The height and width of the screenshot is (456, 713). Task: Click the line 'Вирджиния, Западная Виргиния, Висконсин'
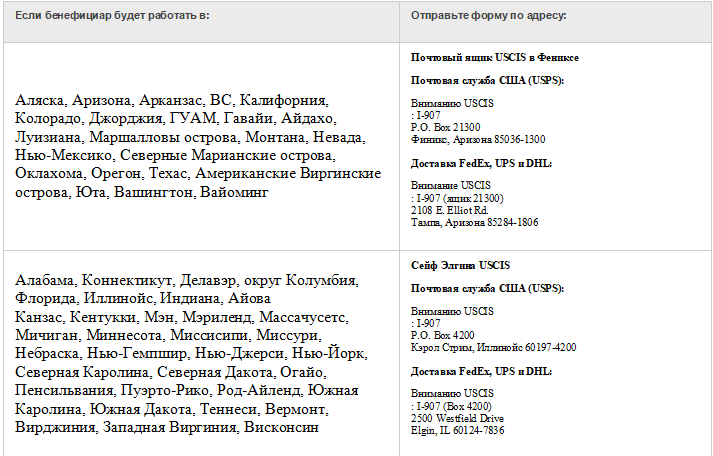(167, 427)
